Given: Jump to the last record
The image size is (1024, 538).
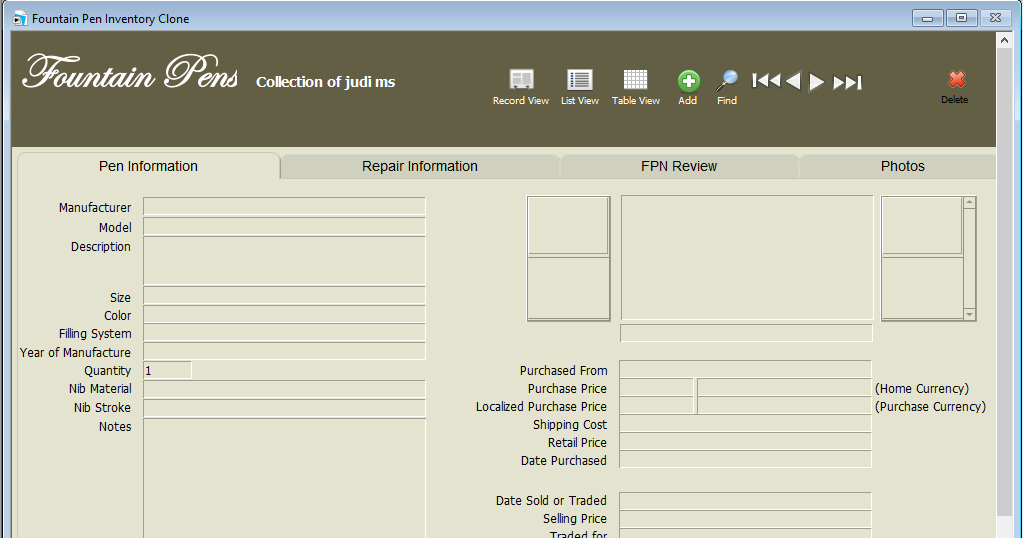Looking at the screenshot, I should click(x=848, y=82).
